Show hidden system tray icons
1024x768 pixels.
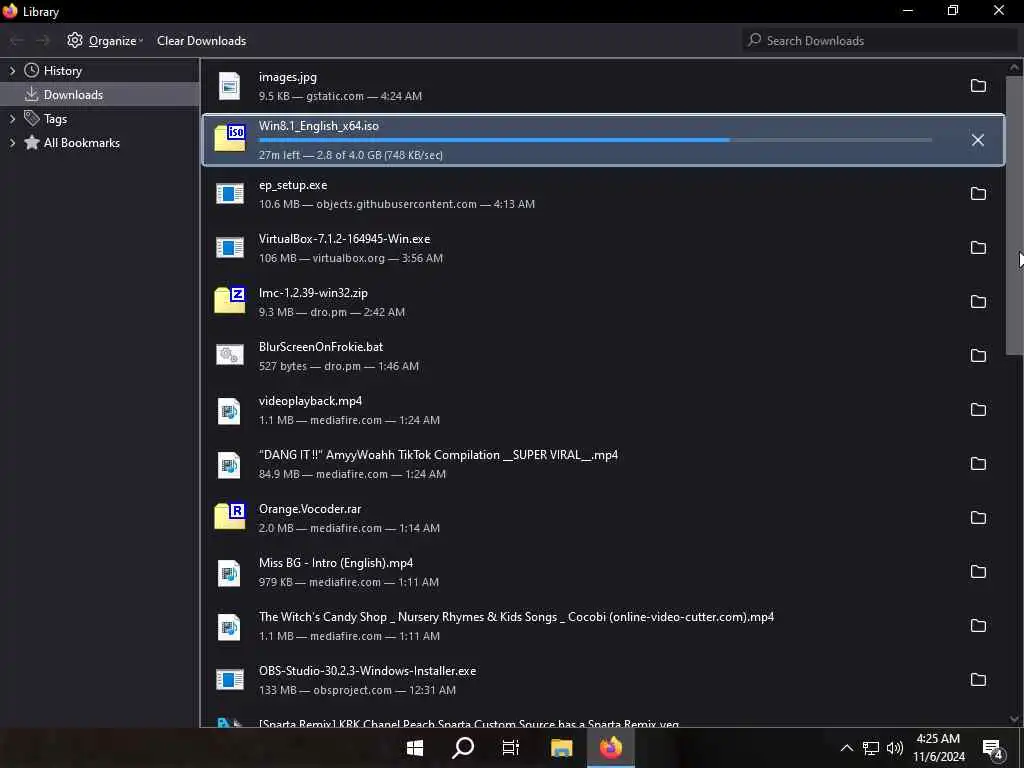click(846, 748)
